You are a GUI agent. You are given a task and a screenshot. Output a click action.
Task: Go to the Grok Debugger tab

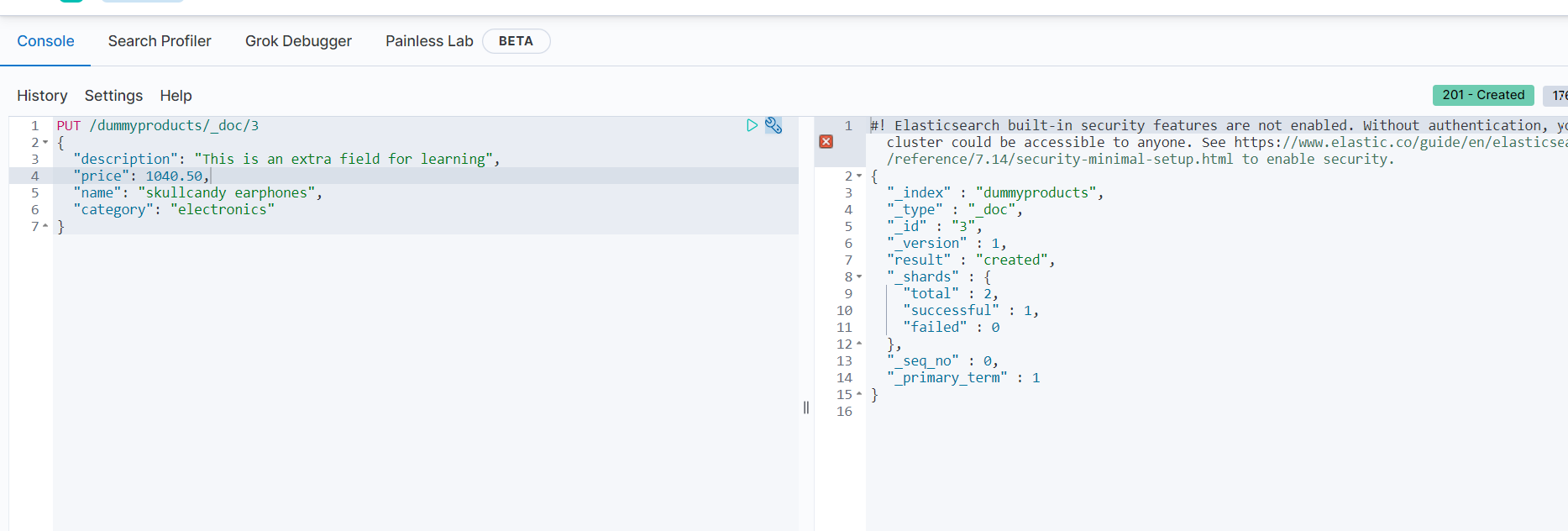pos(298,41)
